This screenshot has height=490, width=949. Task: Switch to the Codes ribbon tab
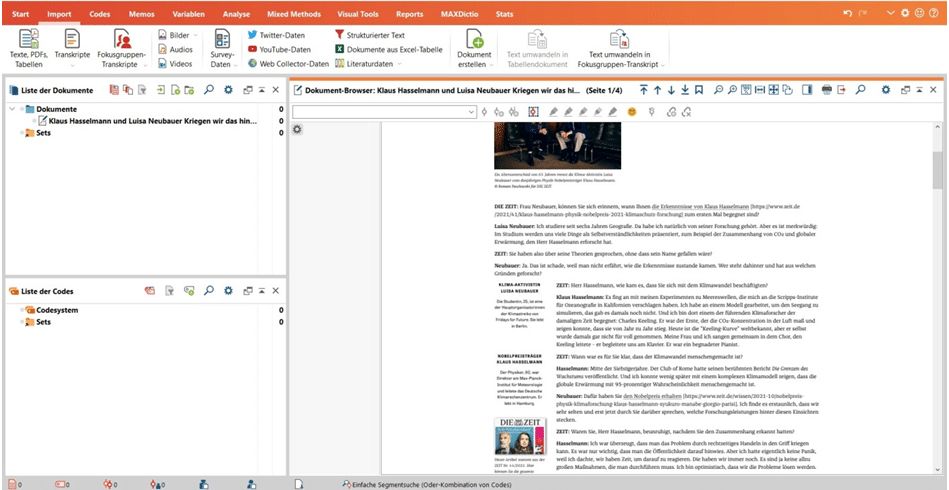[100, 14]
